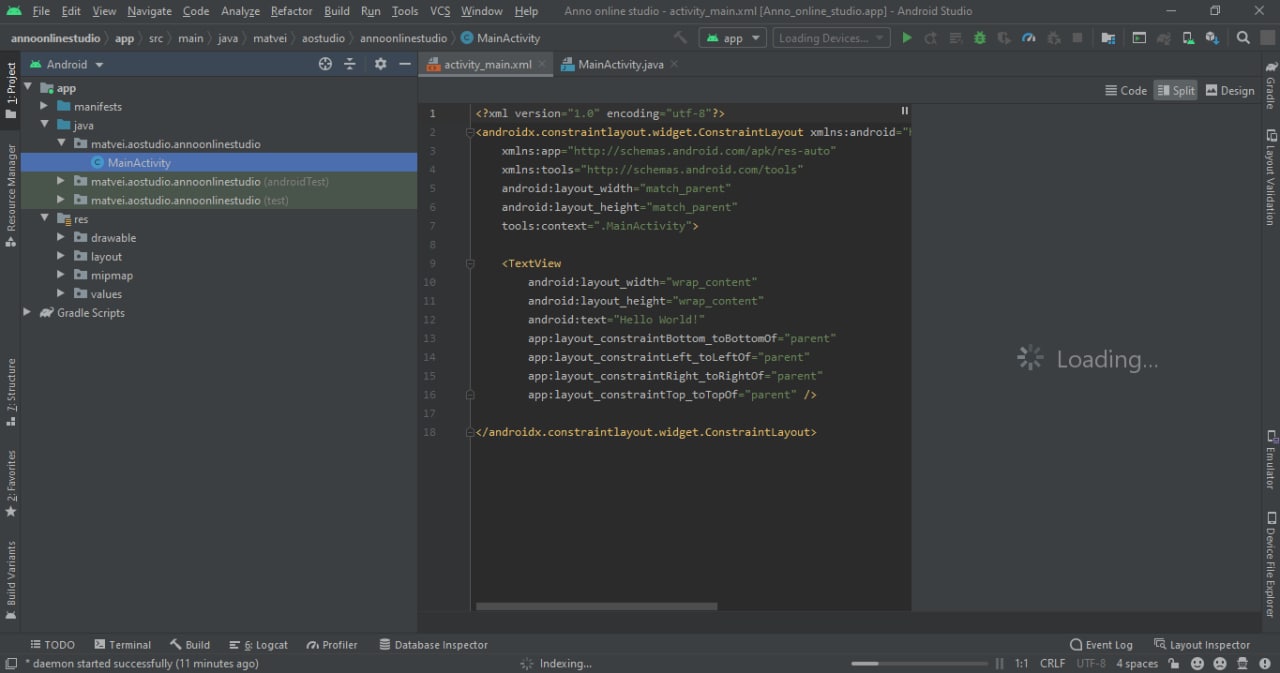The height and width of the screenshot is (673, 1280).
Task: Open the app run configuration dropdown
Action: (733, 38)
